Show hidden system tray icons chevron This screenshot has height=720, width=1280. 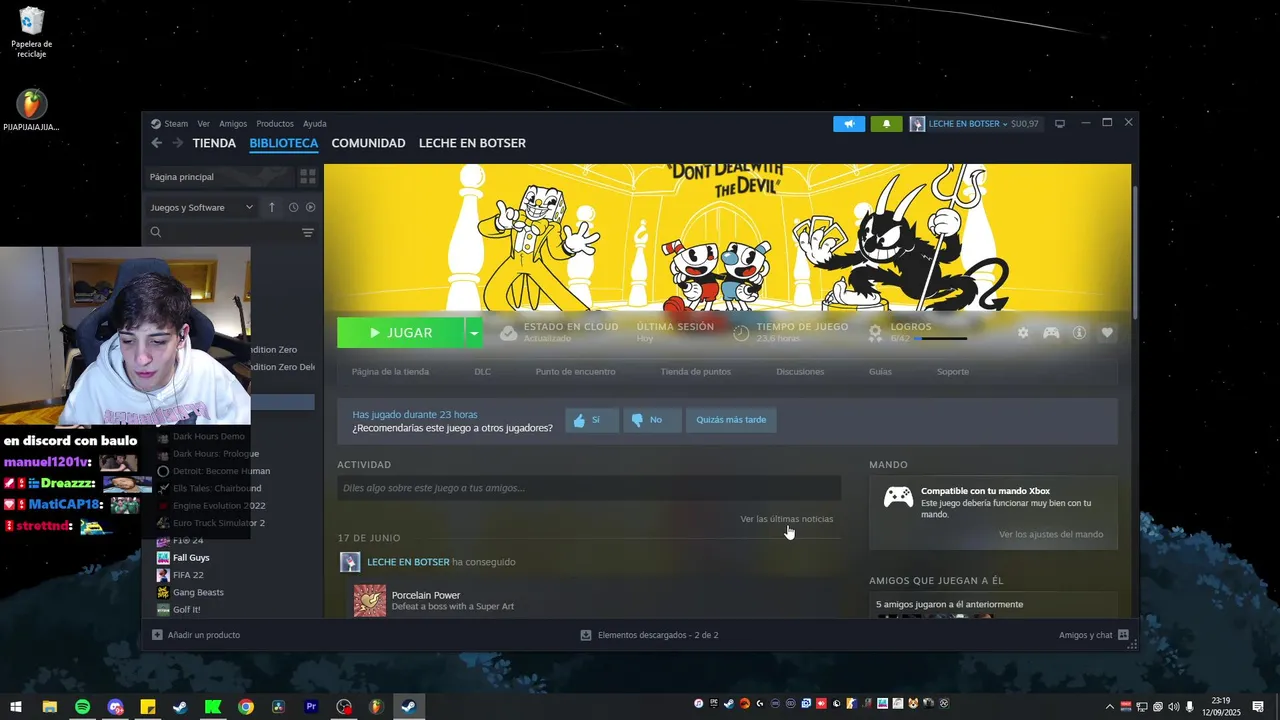tap(1109, 707)
